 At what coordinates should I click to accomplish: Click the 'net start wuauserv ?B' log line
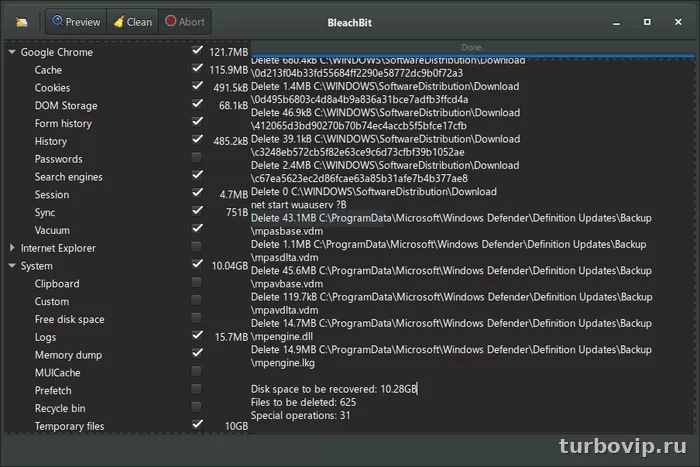[299, 205]
